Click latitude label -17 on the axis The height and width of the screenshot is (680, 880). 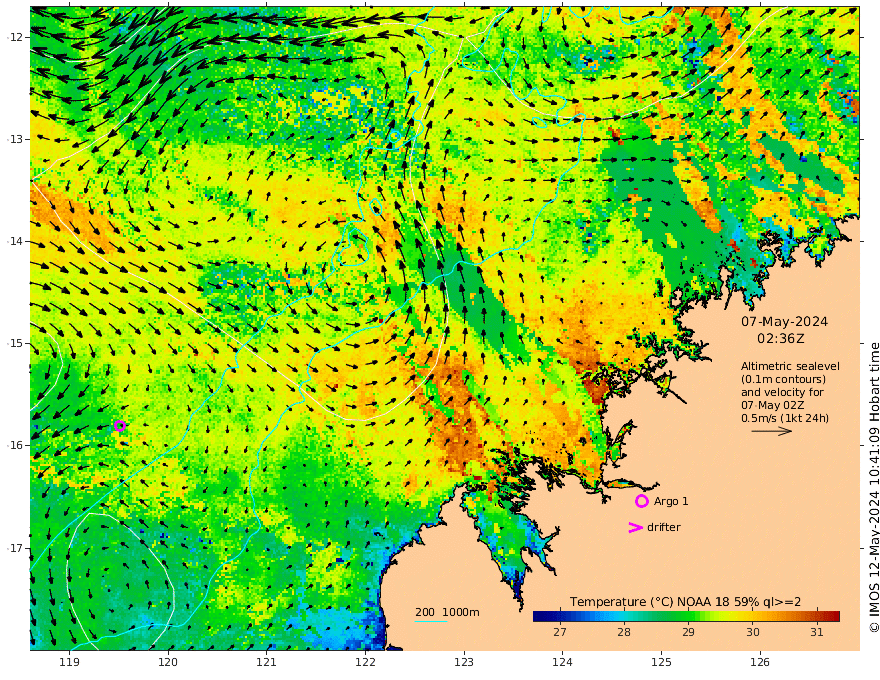point(15,548)
